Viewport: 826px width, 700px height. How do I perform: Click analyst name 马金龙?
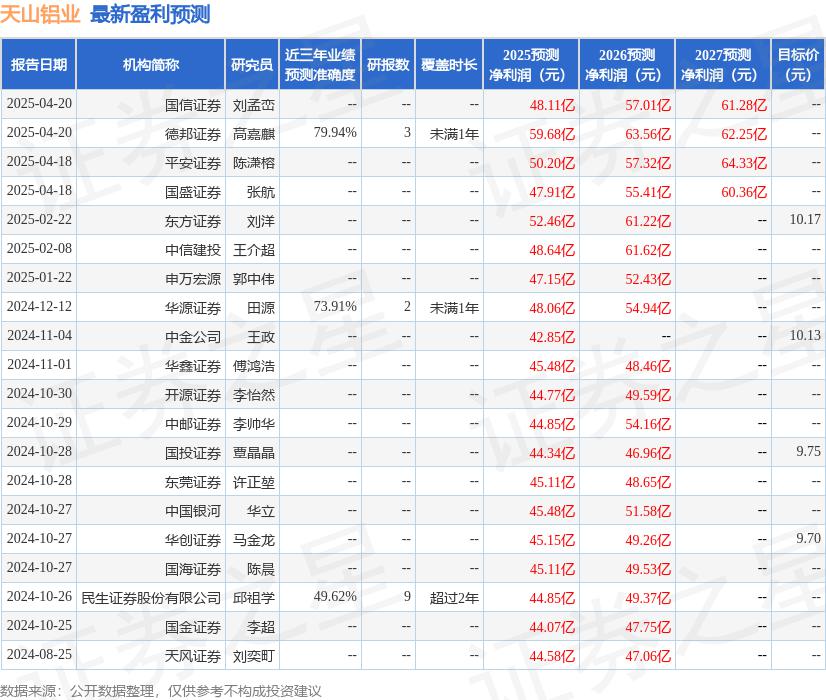coord(254,540)
